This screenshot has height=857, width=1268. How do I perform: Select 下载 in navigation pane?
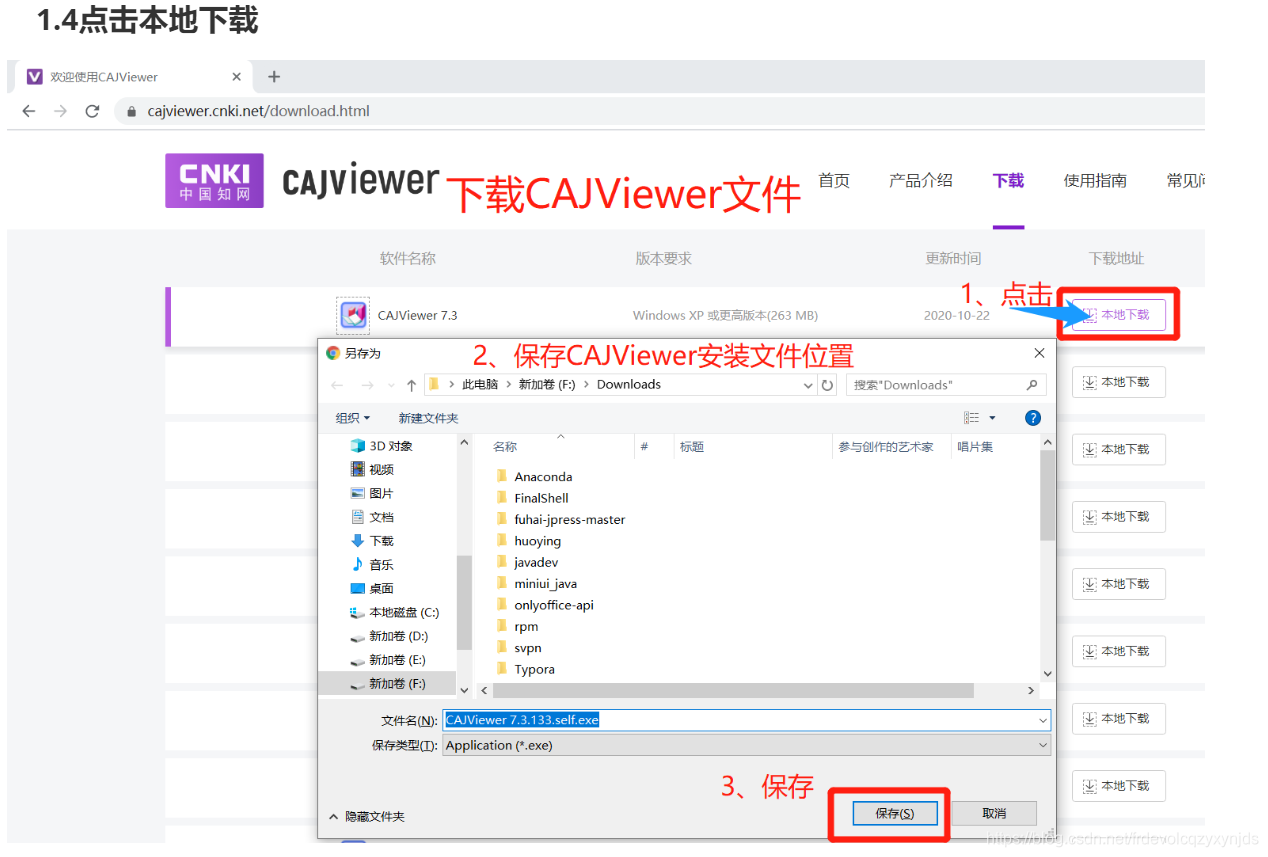[x=372, y=541]
